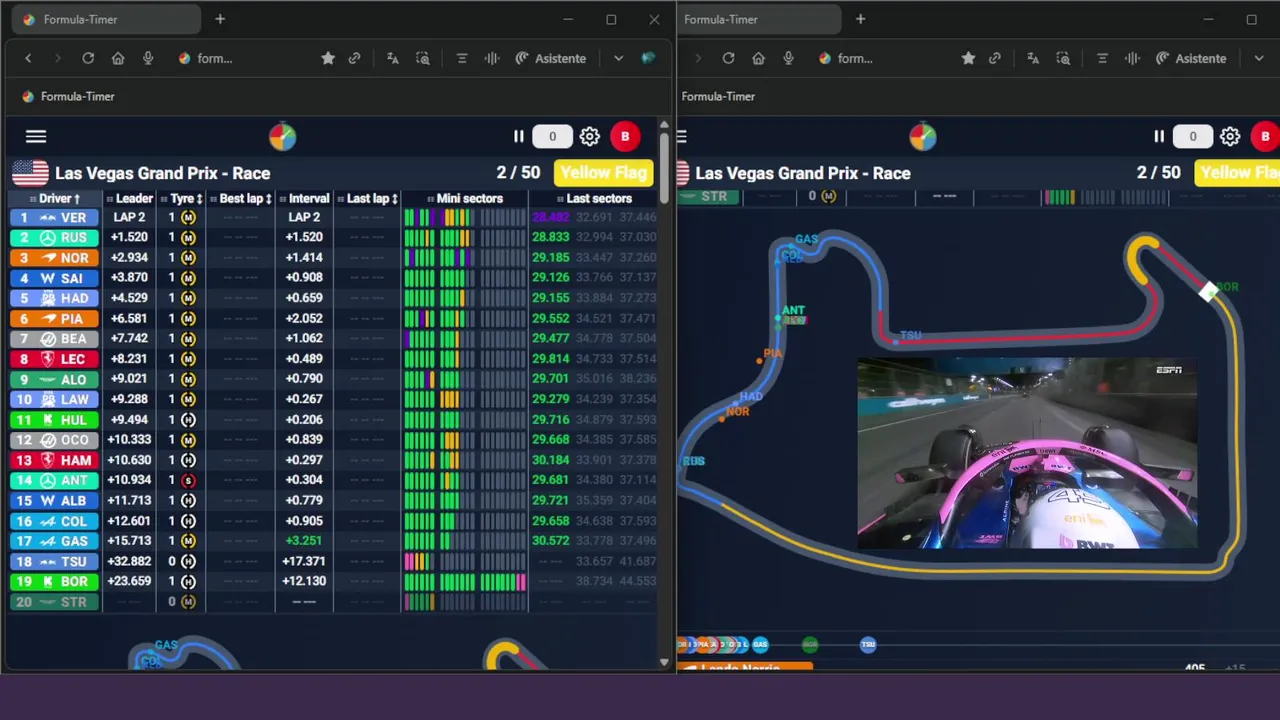Image resolution: width=1280 pixels, height=720 pixels.
Task: Pause the timing feed in the right window
Action: coord(1158,137)
